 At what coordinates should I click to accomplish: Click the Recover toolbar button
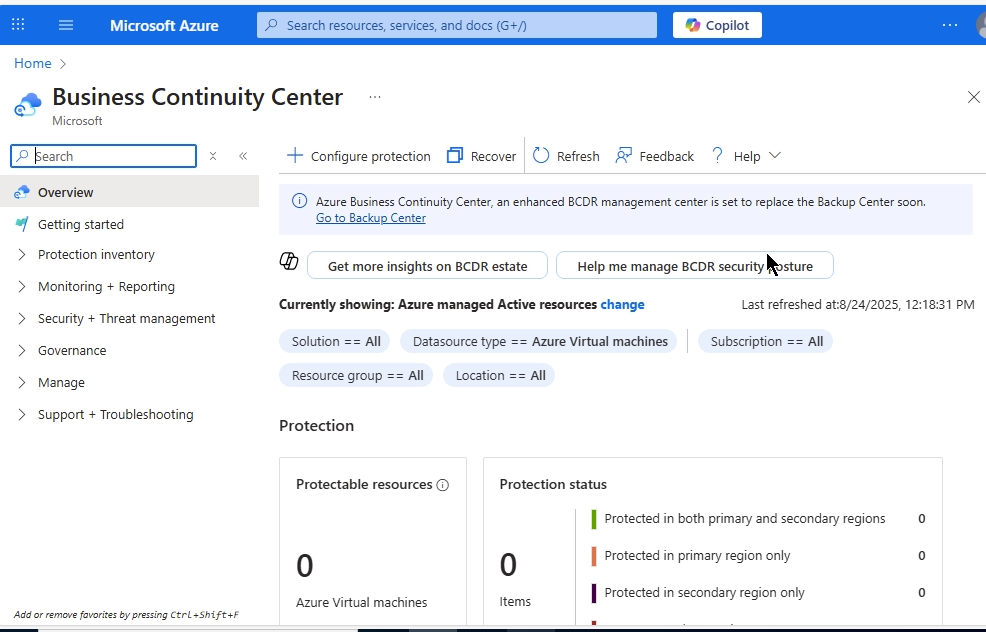(x=481, y=156)
